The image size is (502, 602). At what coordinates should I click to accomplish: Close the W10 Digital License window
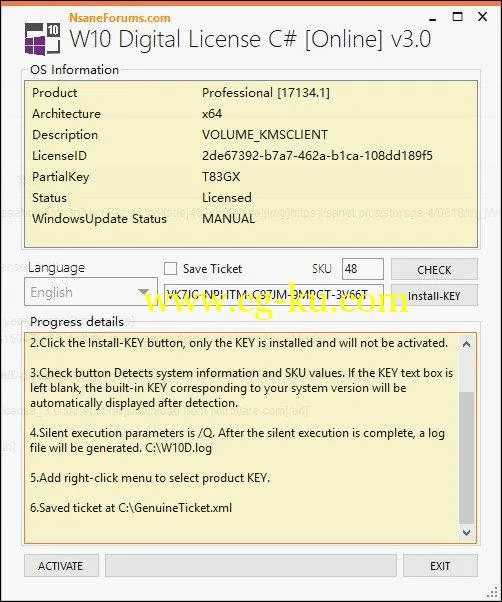tap(482, 17)
